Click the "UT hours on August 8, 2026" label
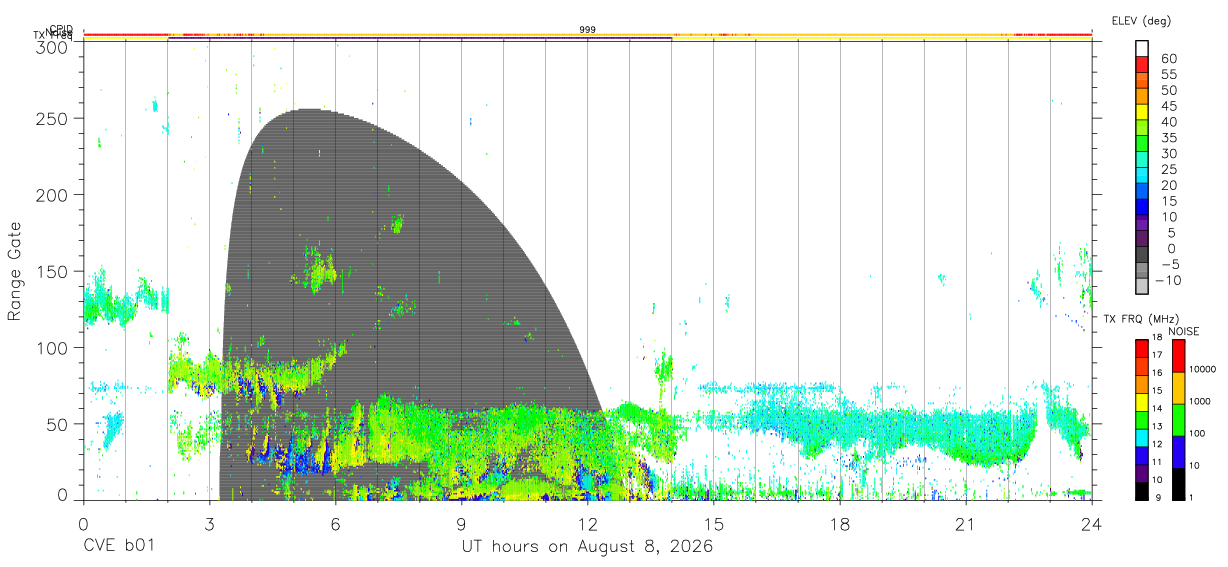The image size is (1228, 567). (x=587, y=547)
